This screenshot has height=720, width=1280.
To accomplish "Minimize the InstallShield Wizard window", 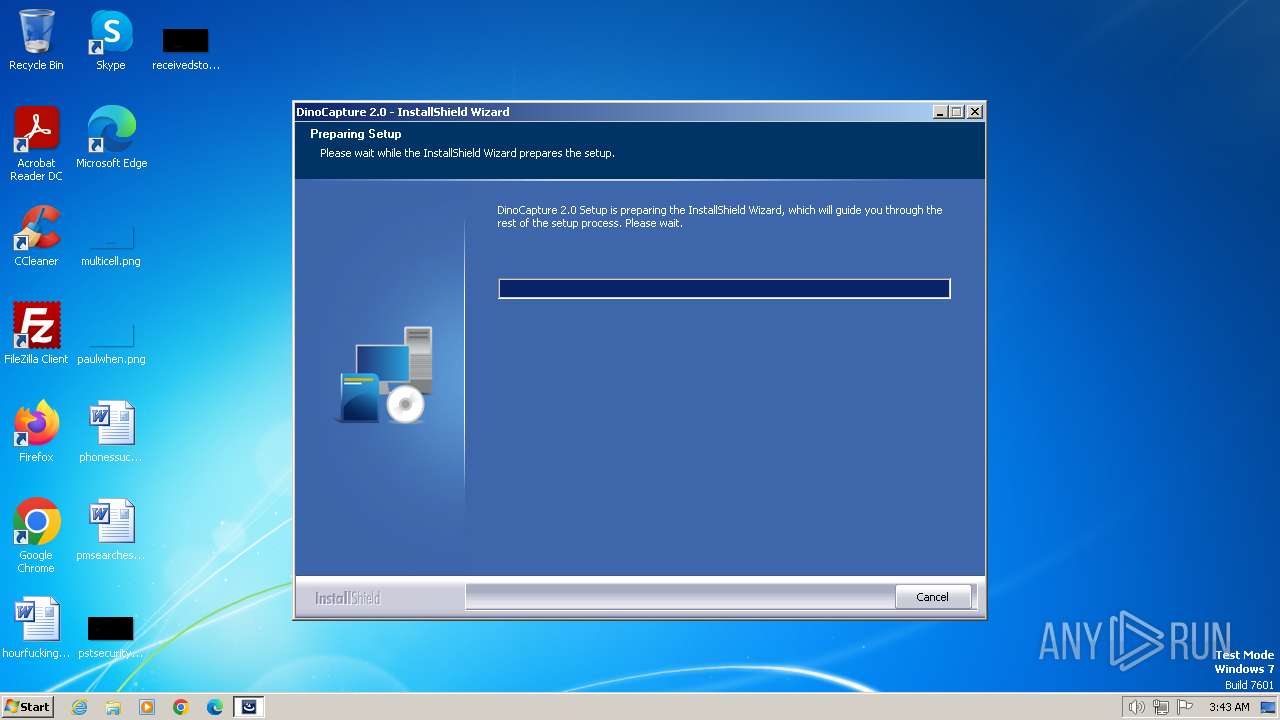I will (x=940, y=112).
